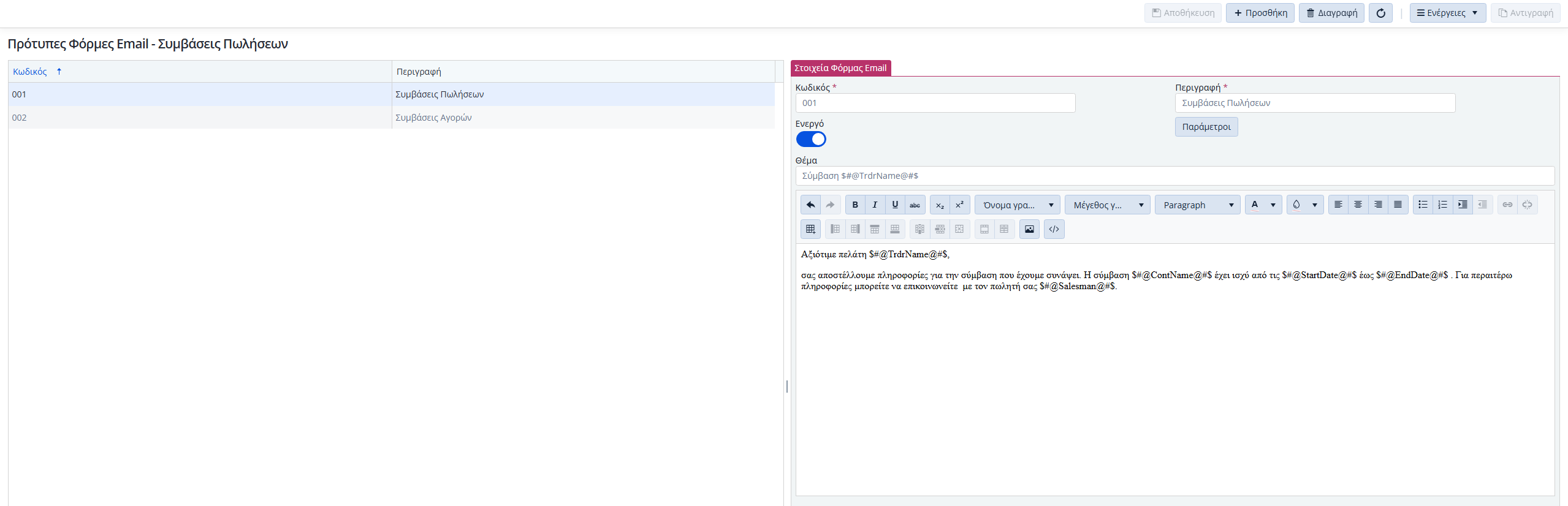Open the Ενέργειες actions menu

[1447, 13]
